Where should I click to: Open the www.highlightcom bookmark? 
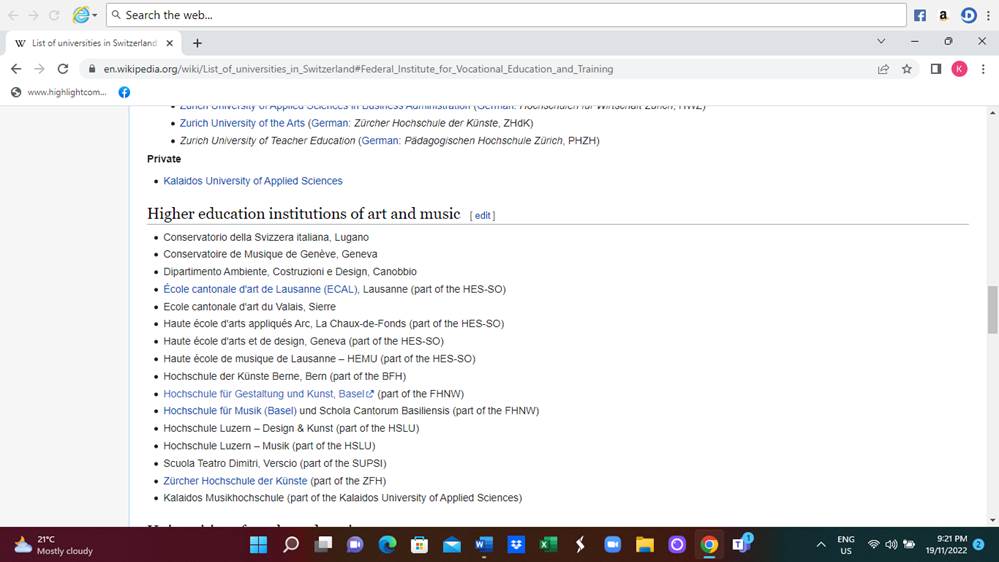click(59, 92)
